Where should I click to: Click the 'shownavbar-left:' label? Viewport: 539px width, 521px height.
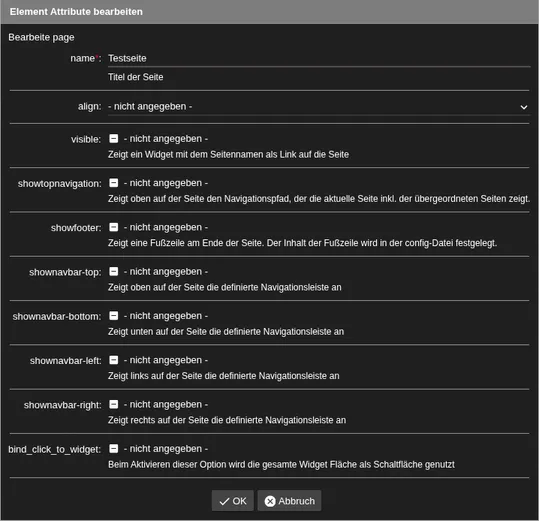click(66, 361)
